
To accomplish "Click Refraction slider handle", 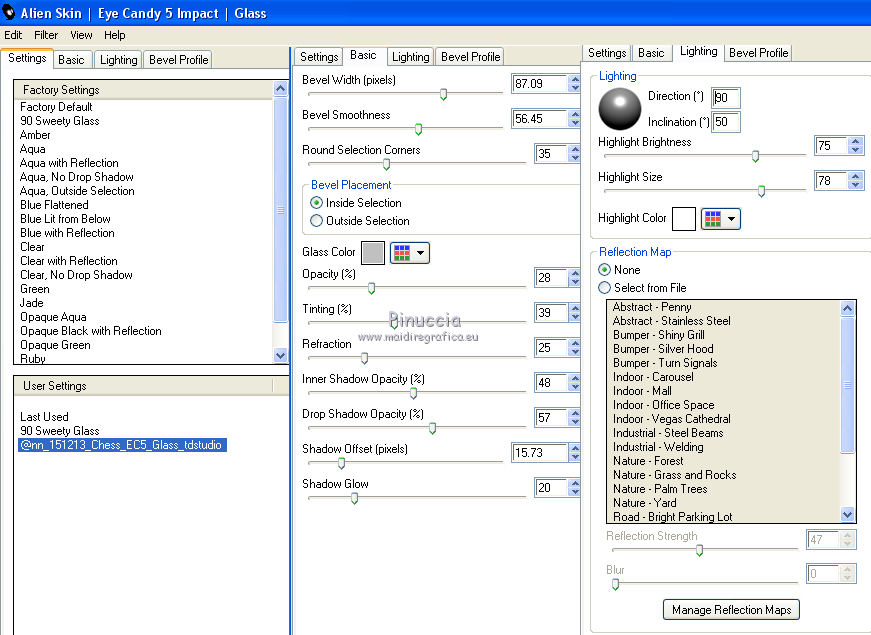I will pos(364,358).
